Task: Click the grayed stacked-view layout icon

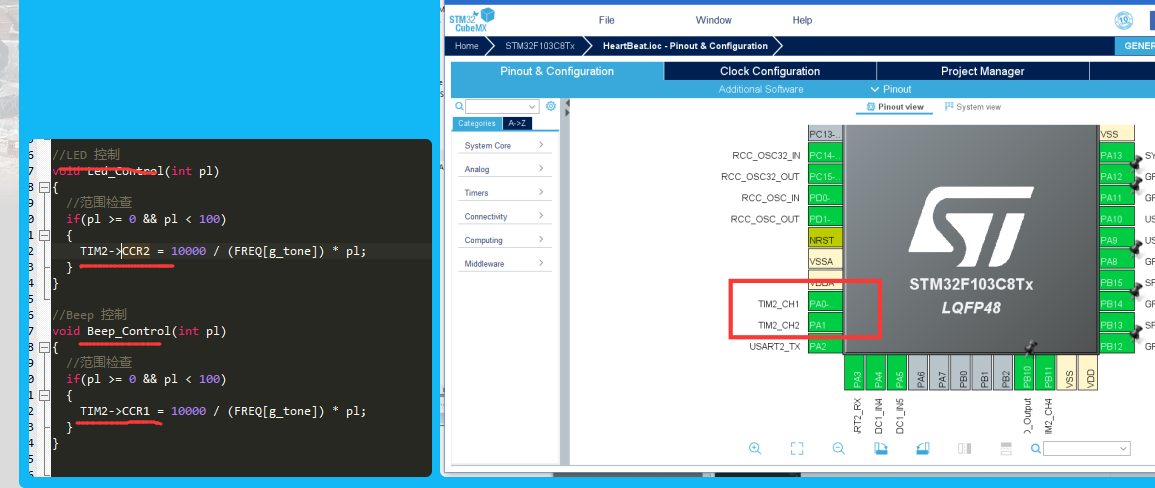Action: [x=1006, y=448]
